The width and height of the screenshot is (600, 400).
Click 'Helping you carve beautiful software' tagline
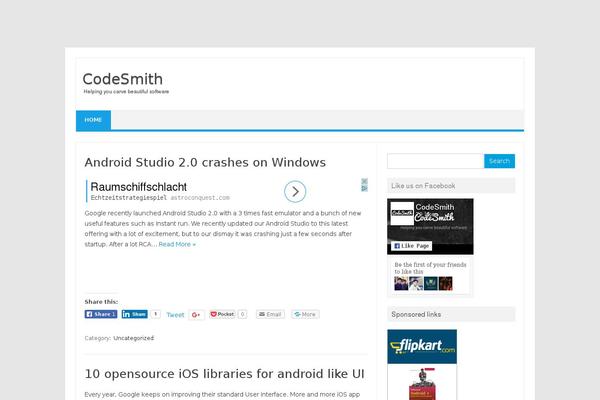click(126, 92)
